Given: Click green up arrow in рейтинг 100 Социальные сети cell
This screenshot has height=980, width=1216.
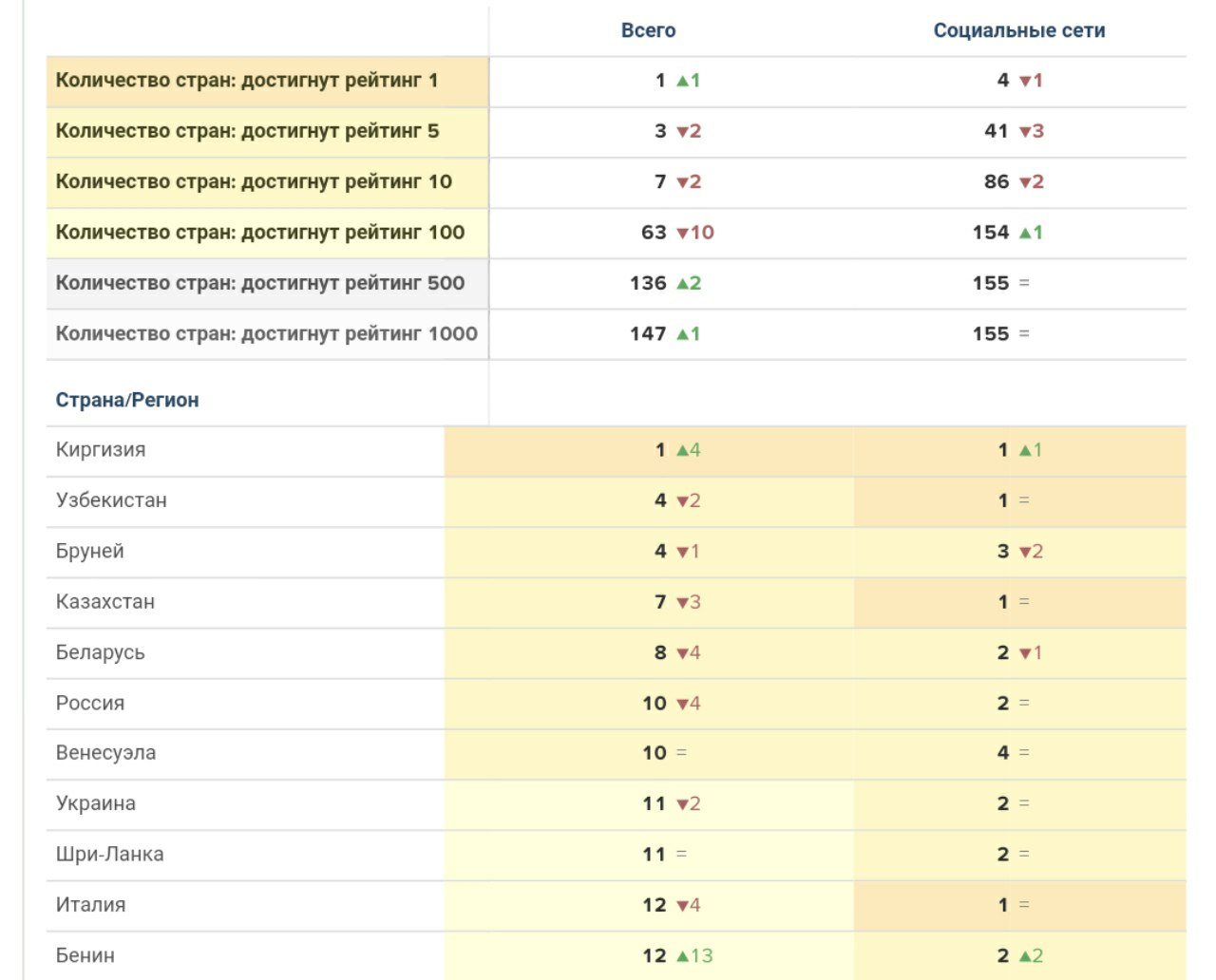Looking at the screenshot, I should (1025, 233).
